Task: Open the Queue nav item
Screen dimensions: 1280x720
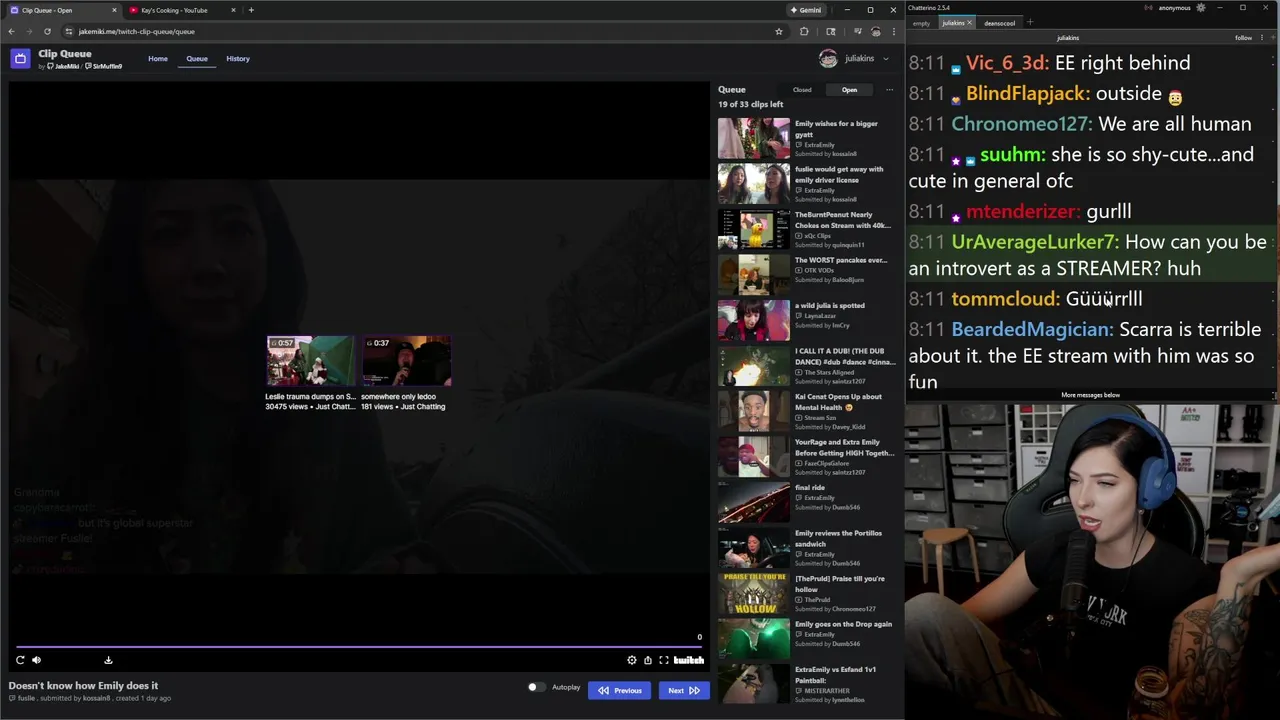Action: pos(197,59)
